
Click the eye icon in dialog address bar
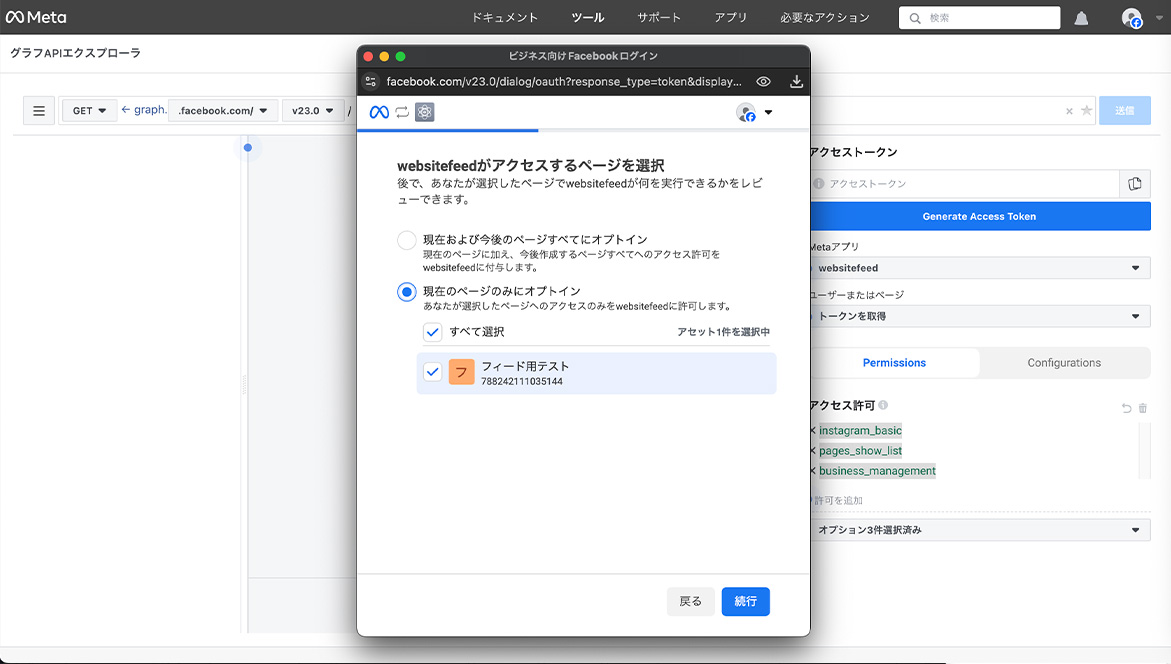[763, 82]
